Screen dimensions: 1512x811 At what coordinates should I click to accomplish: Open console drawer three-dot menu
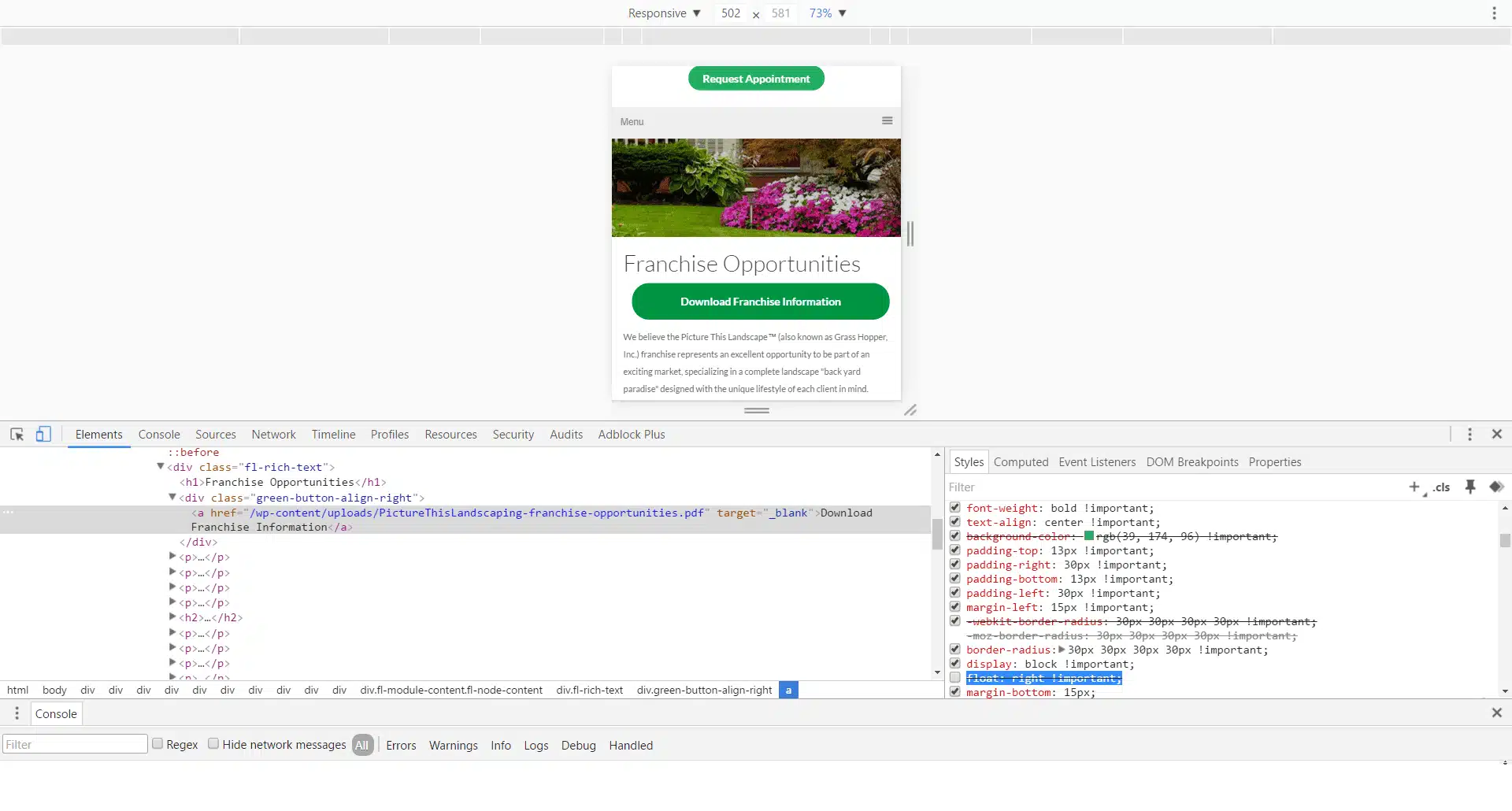click(17, 713)
